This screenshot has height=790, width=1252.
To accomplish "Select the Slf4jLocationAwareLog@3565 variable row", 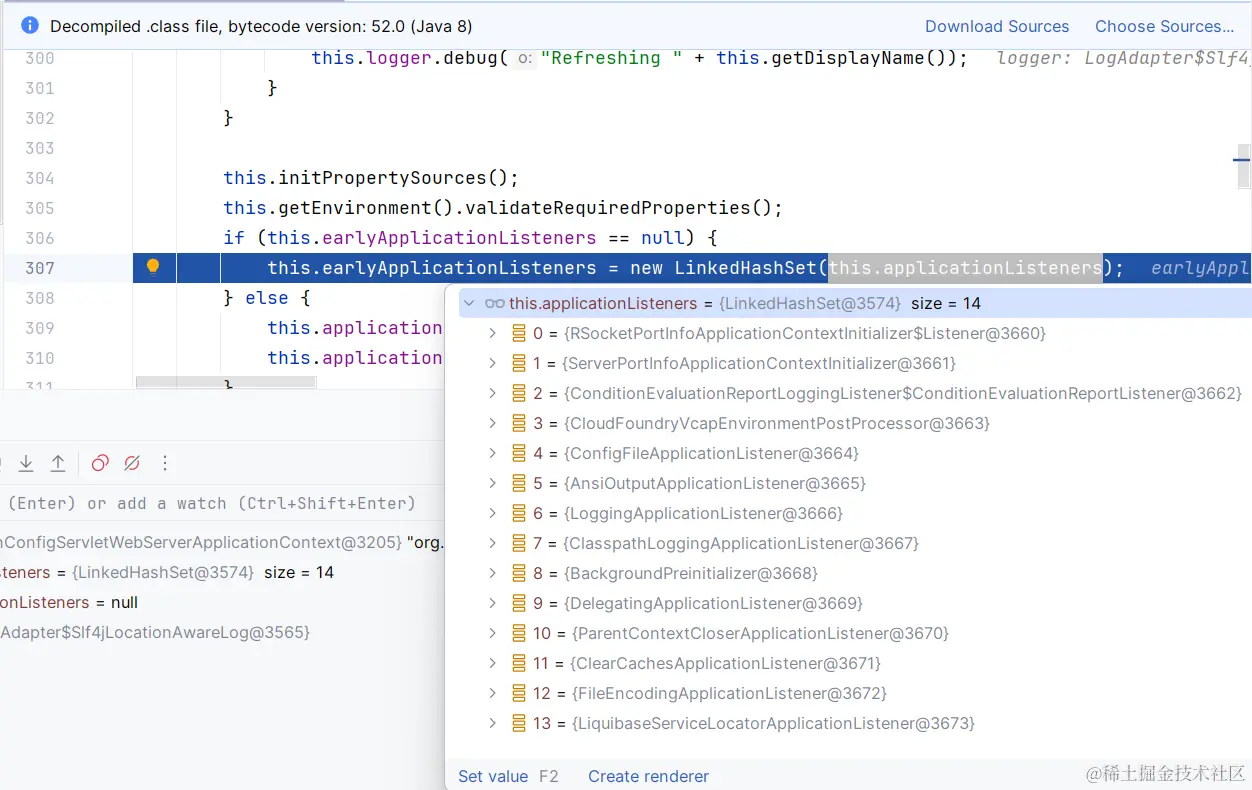I will tap(220, 633).
